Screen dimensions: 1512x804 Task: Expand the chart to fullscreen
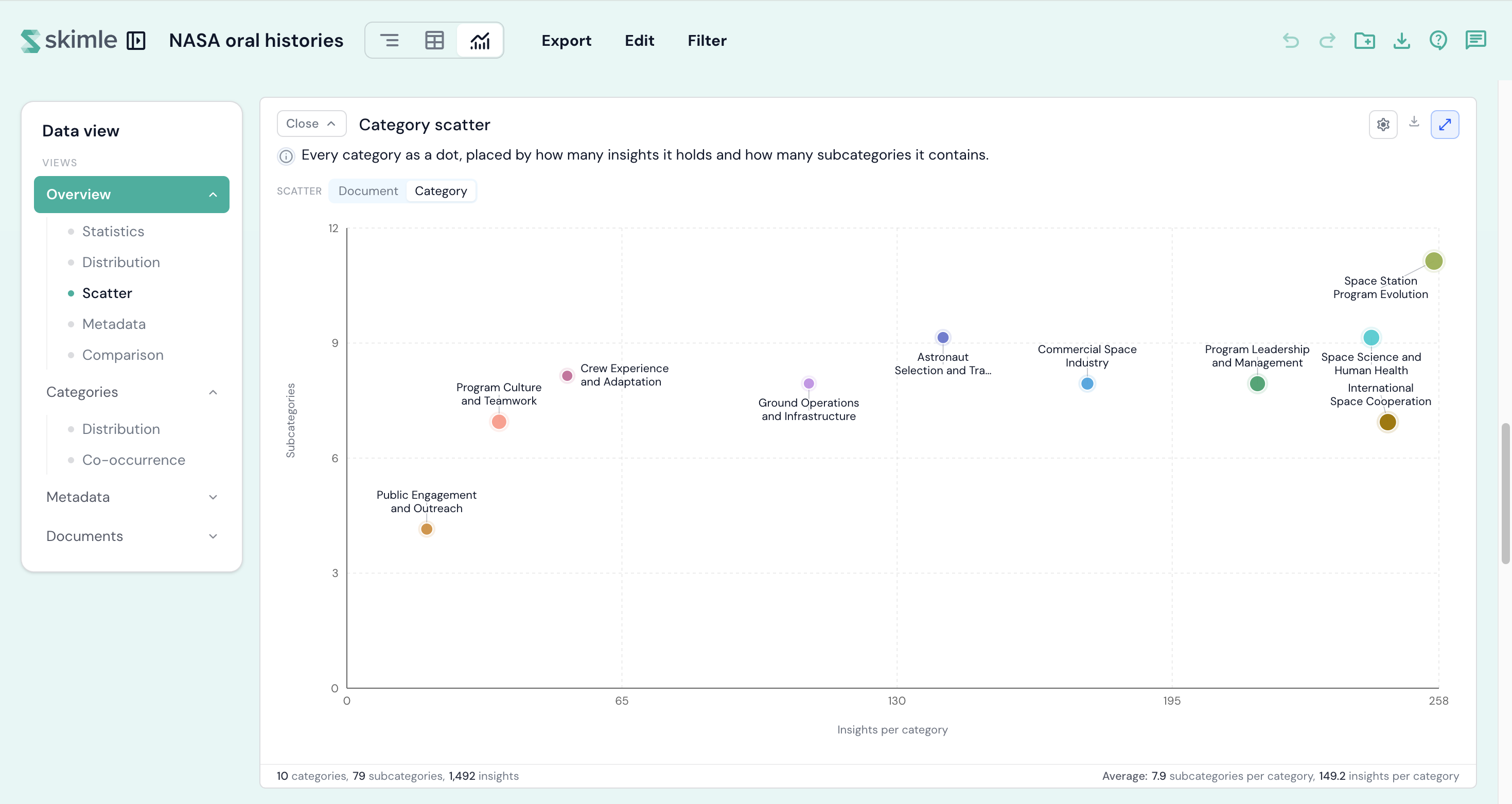(x=1445, y=125)
